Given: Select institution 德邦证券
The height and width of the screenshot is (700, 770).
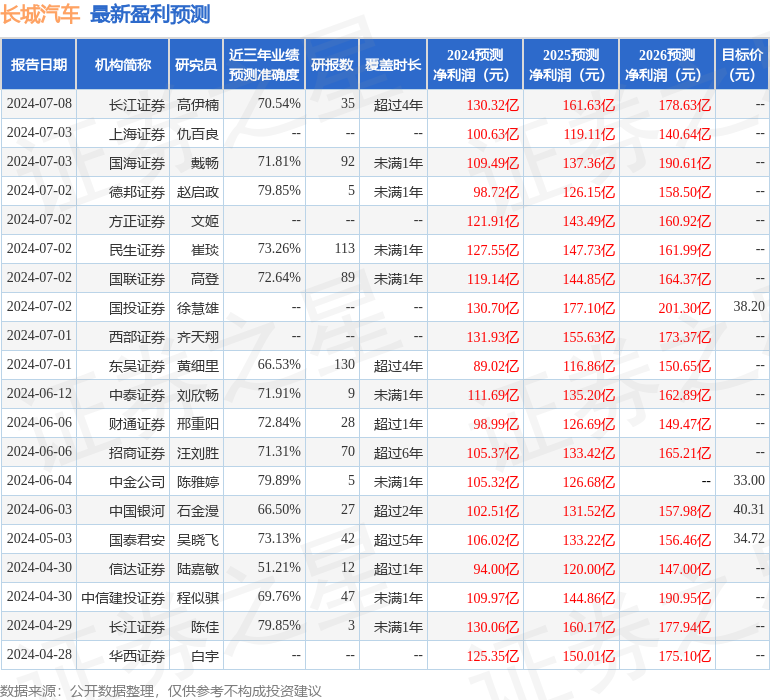Looking at the screenshot, I should coord(137,192).
